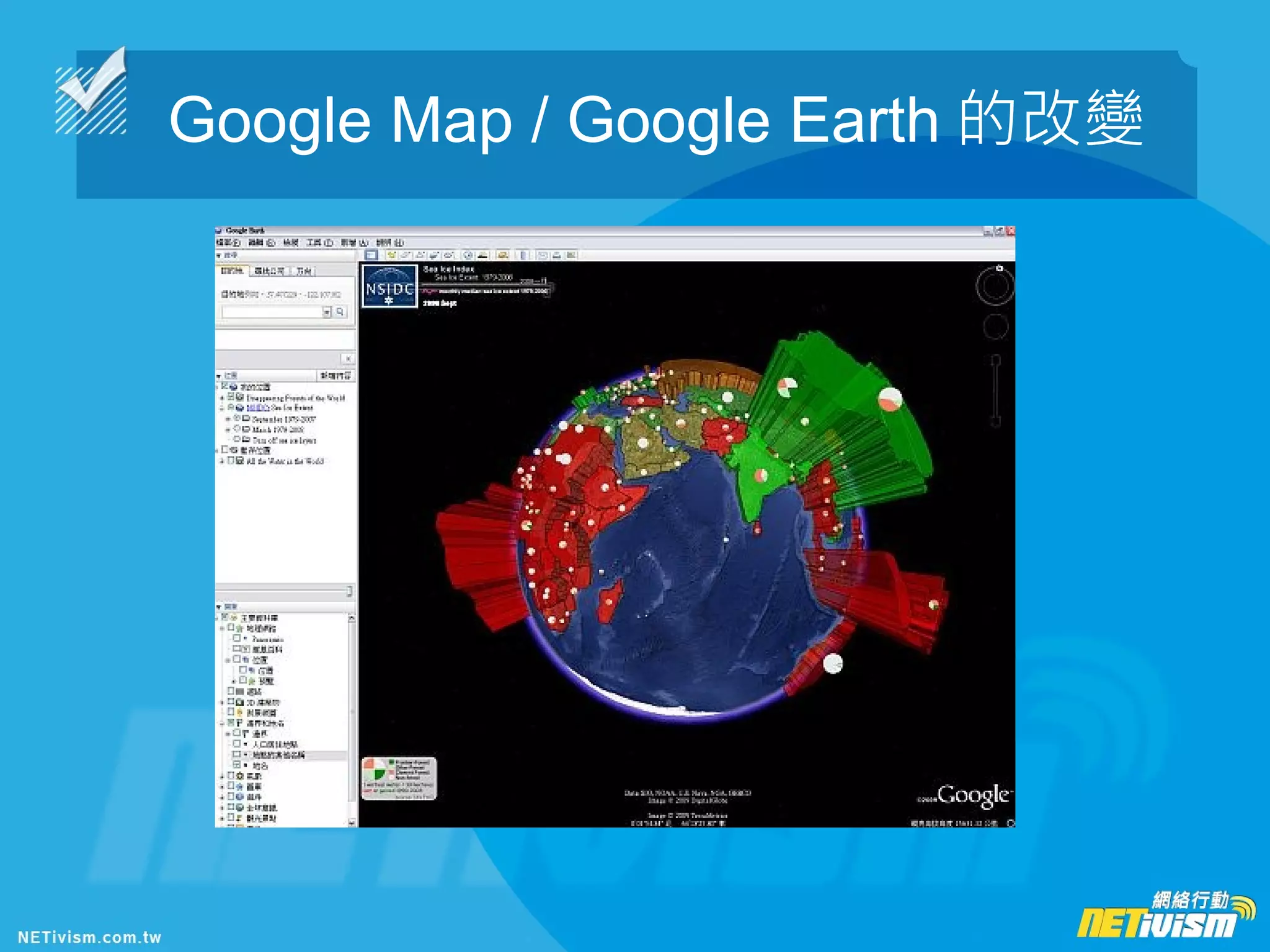Click inside the search text field
Screen dimensions: 1270x952
272,312
